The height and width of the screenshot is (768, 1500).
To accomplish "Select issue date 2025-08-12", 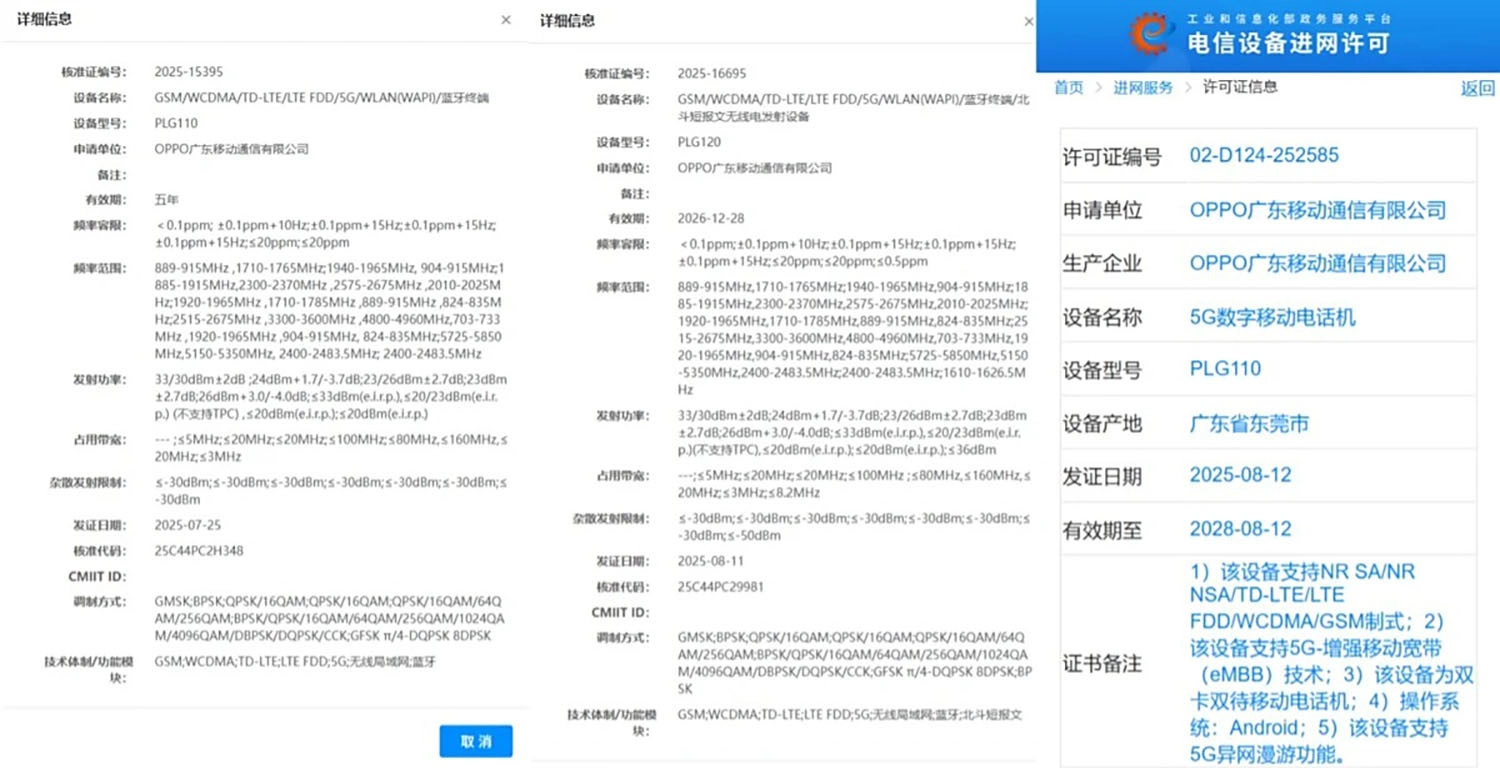I will coord(1240,475).
